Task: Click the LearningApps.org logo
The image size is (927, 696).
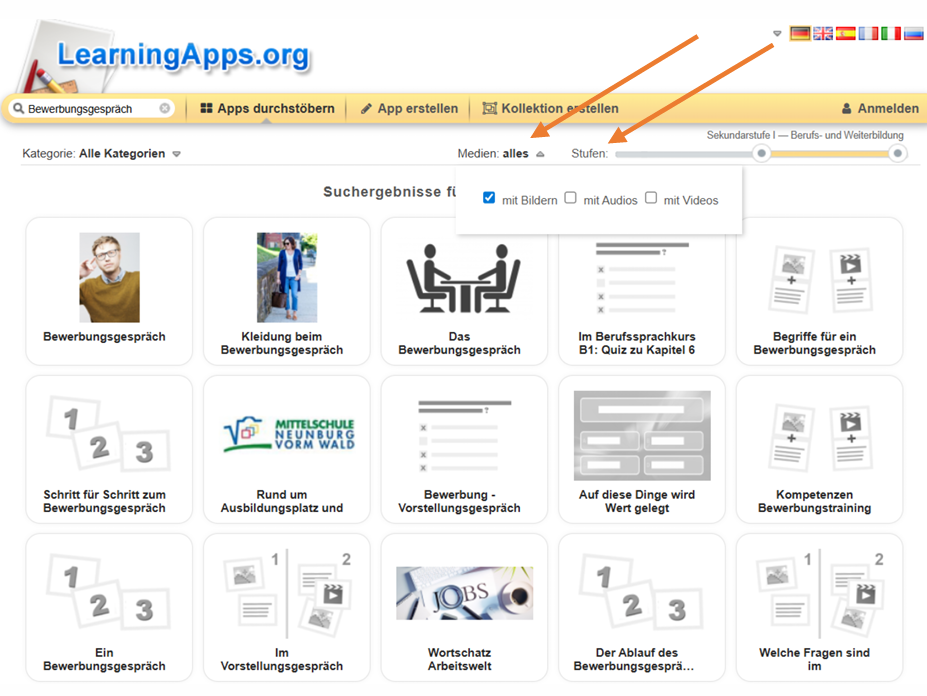Action: (x=182, y=56)
